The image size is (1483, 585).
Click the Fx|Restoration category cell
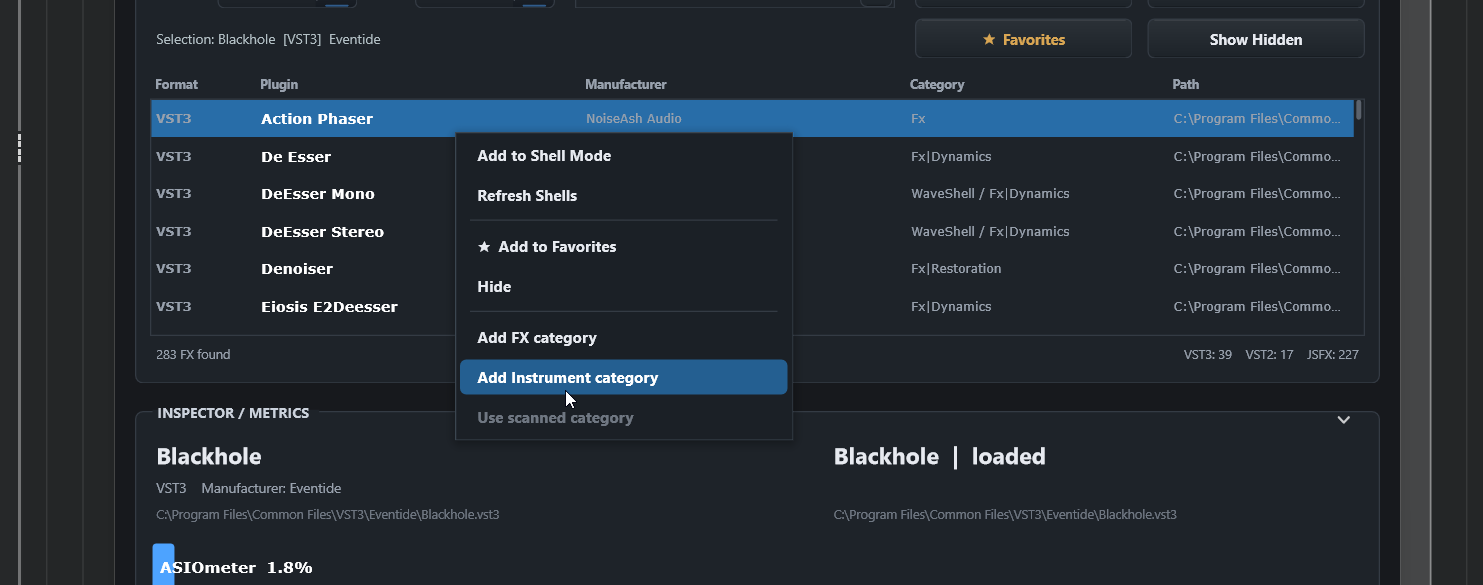coord(956,269)
